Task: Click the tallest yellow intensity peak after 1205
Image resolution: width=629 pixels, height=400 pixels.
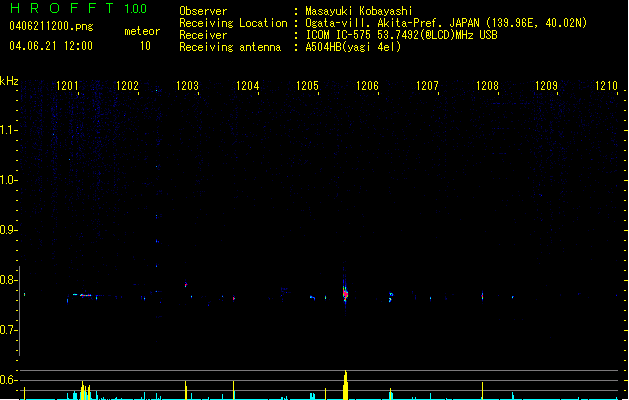Action: coord(345,385)
